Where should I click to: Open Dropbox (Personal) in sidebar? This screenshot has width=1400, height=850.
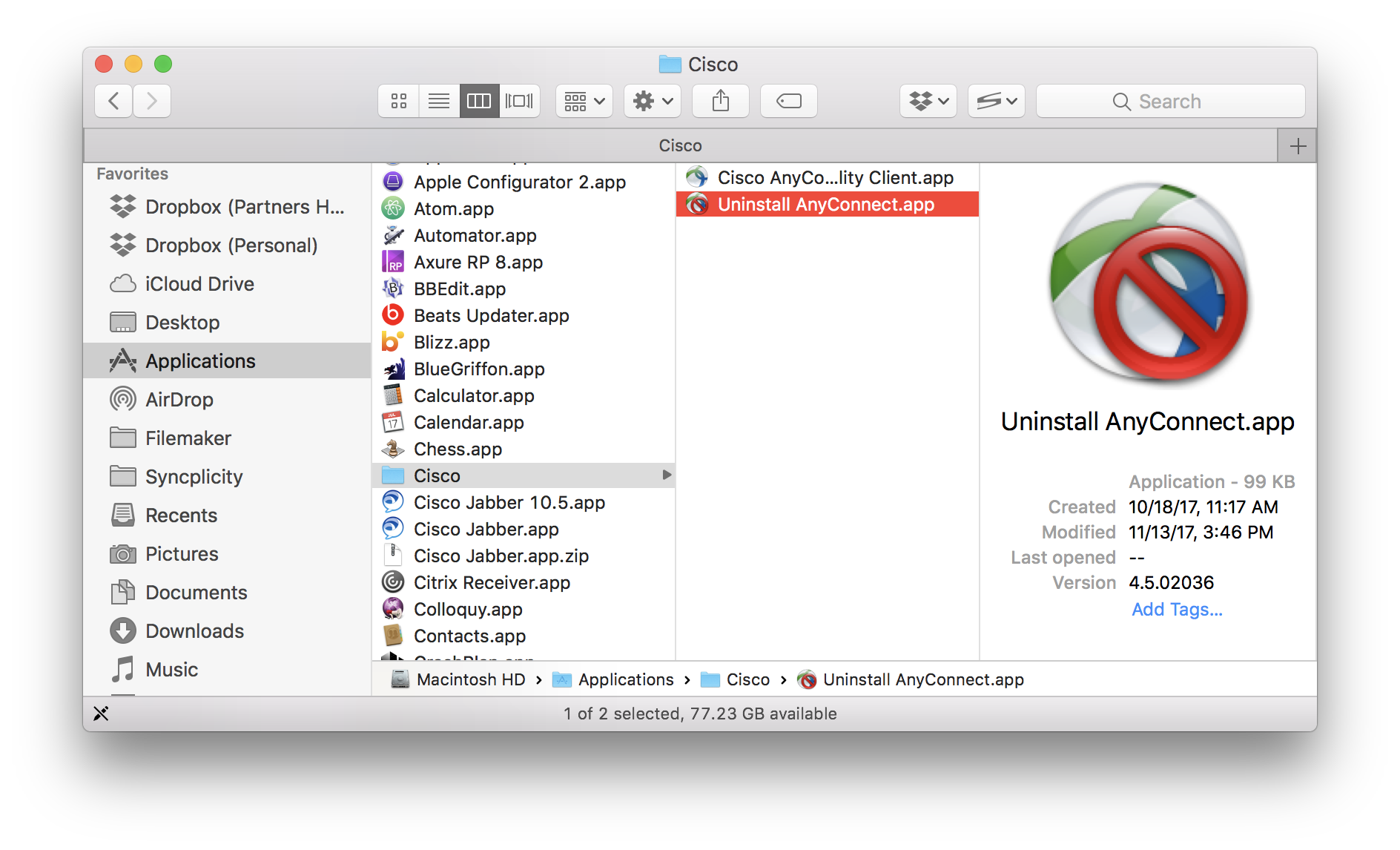tap(227, 246)
